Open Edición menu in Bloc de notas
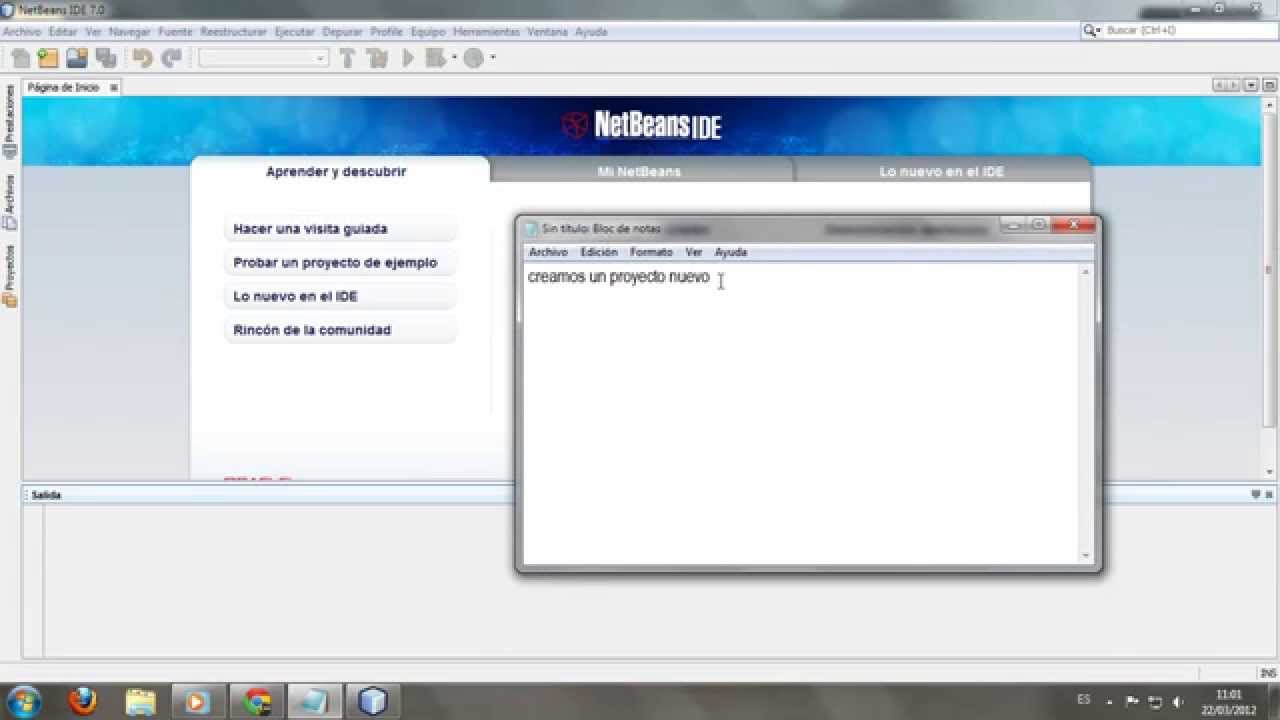Screen dimensions: 1280x720 pos(599,253)
